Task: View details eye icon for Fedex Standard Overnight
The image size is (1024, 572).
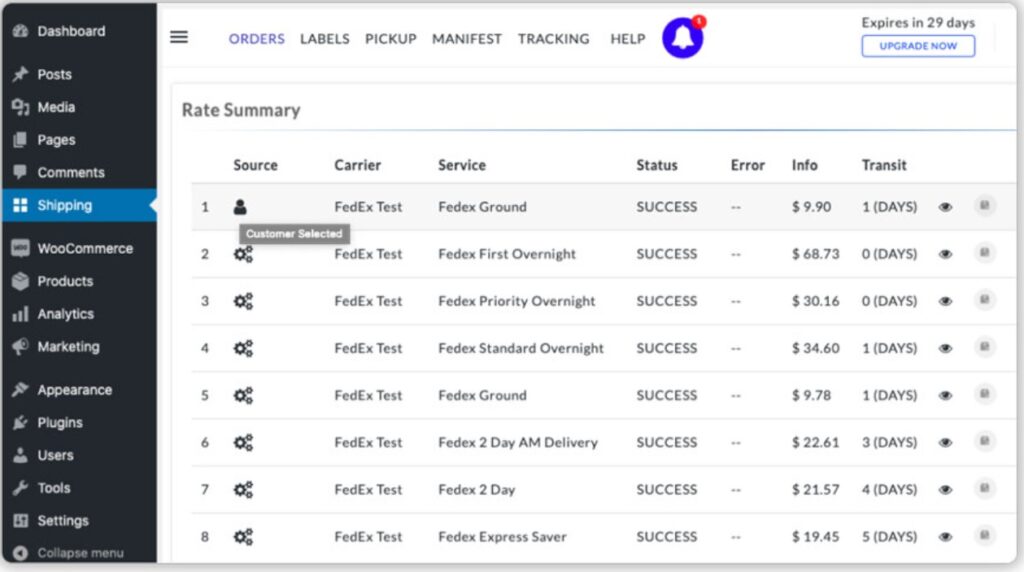Action: pyautogui.click(x=945, y=348)
